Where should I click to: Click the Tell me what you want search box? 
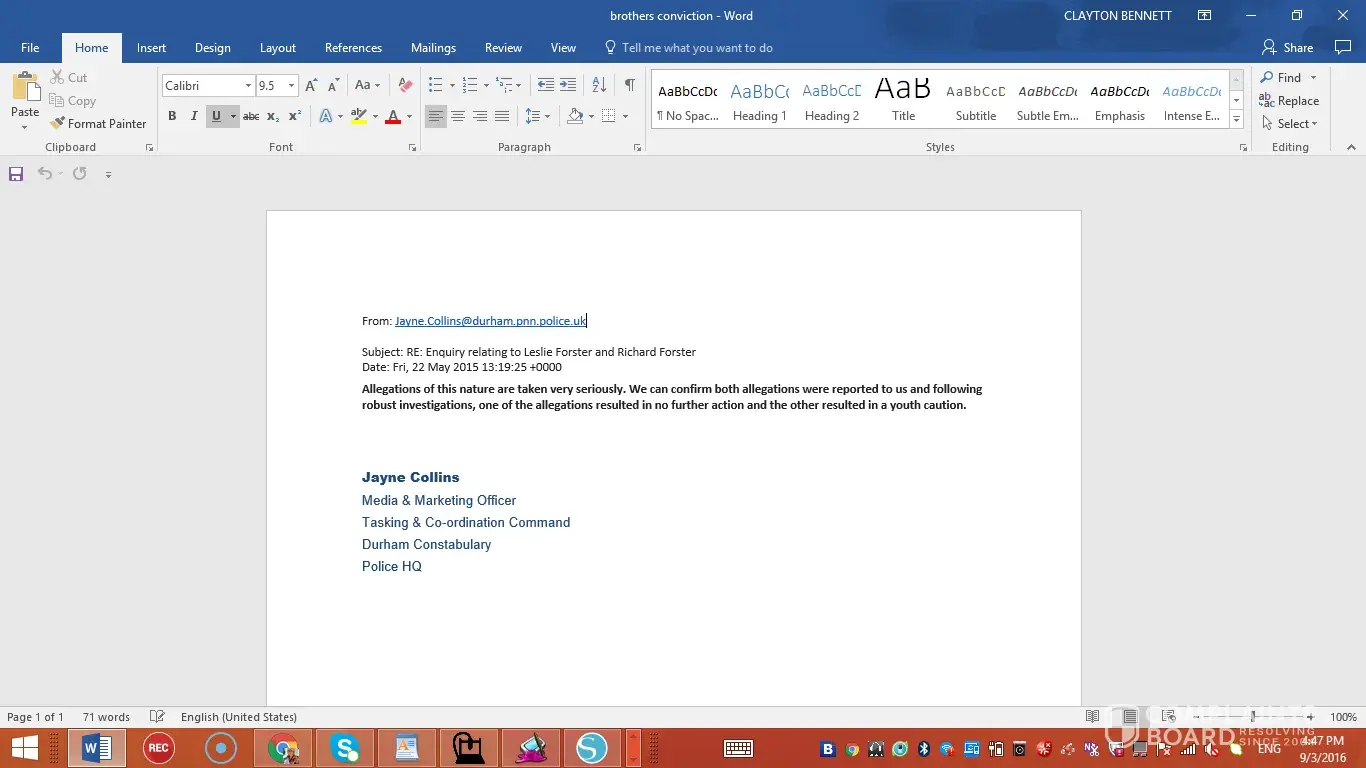697,48
